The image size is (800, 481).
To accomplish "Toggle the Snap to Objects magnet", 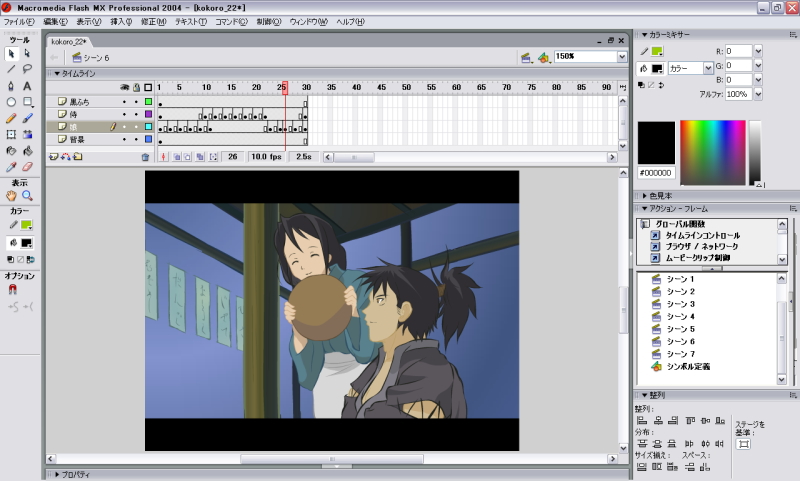I will pos(12,290).
